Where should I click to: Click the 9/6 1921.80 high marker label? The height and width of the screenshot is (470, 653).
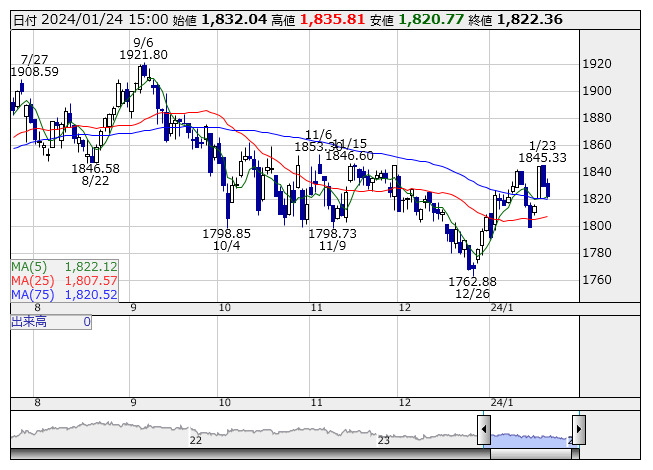click(143, 49)
